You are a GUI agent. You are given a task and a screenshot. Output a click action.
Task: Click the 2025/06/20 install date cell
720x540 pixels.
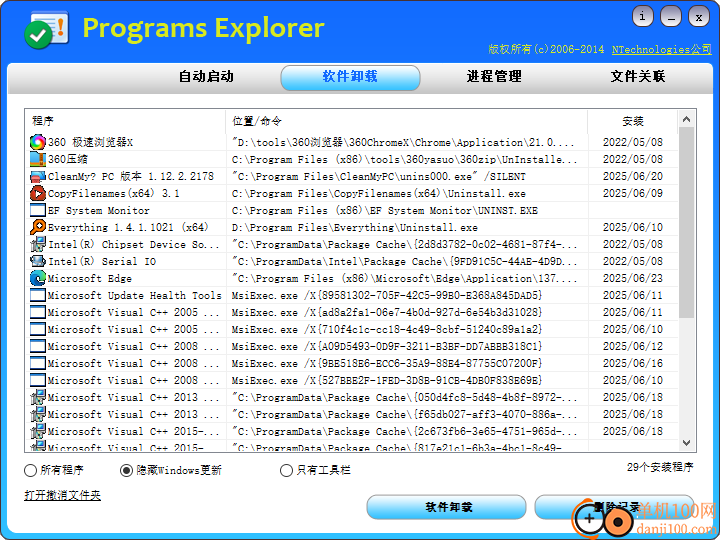point(633,176)
